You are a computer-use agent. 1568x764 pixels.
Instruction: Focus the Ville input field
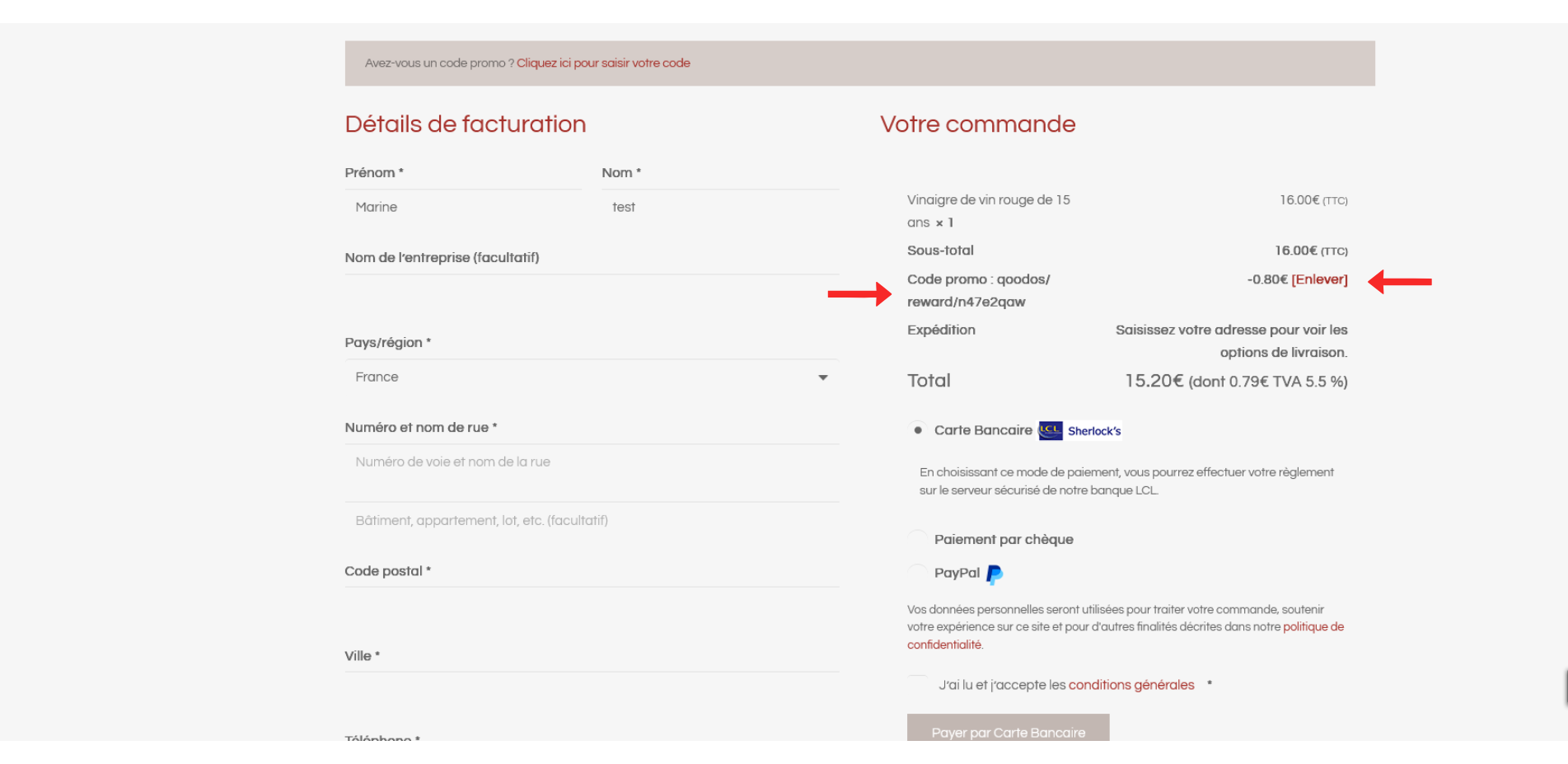coord(591,691)
